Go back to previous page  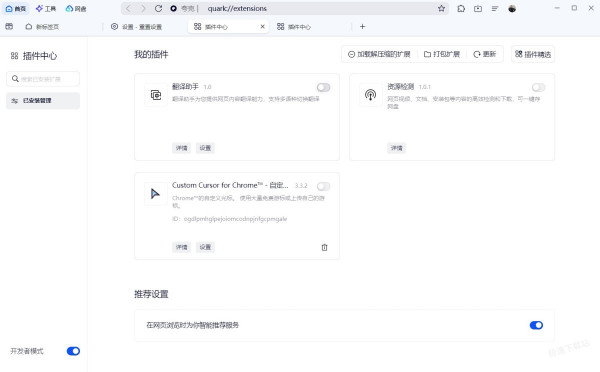pyautogui.click(x=128, y=8)
